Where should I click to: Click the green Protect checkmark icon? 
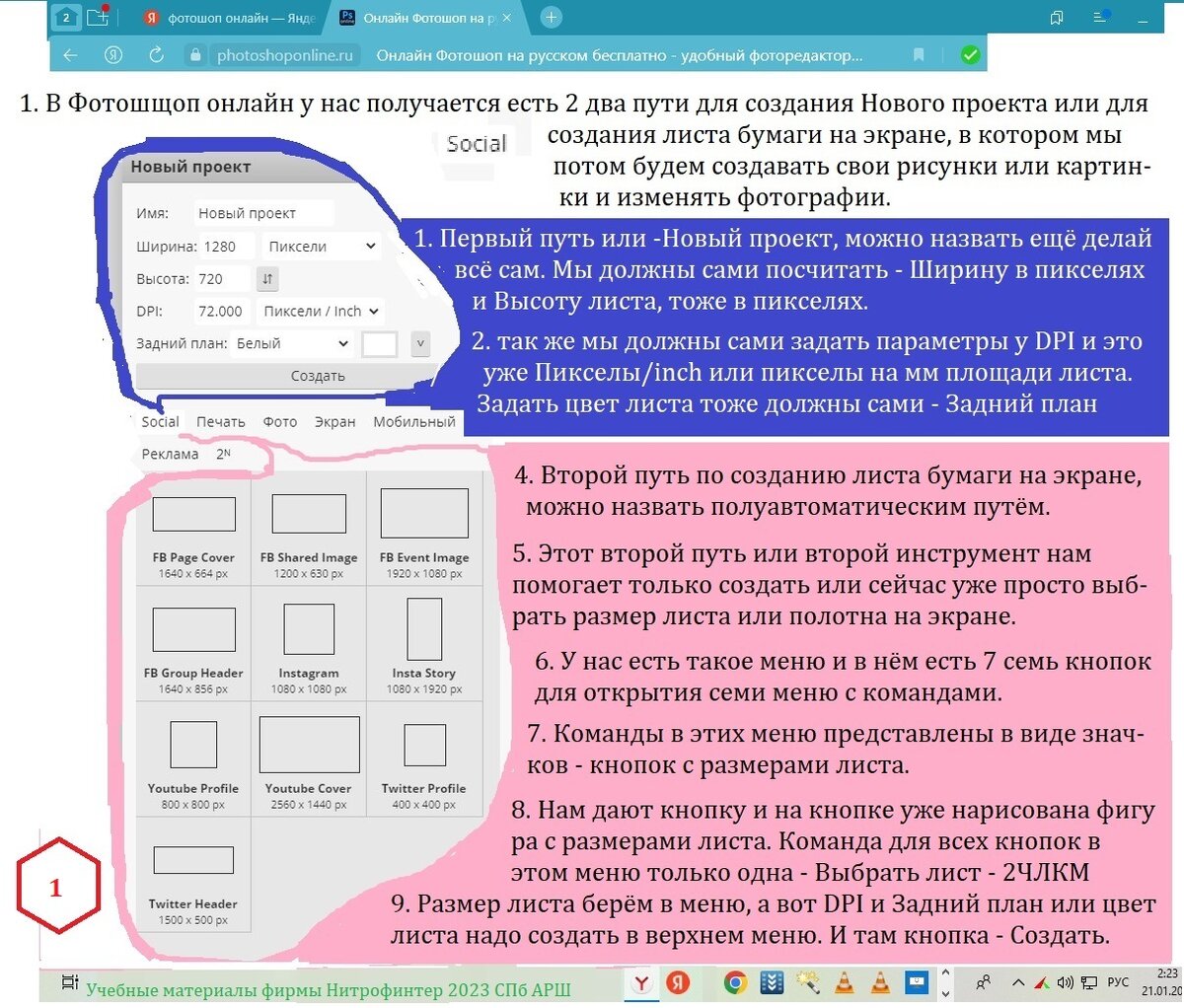(970, 55)
